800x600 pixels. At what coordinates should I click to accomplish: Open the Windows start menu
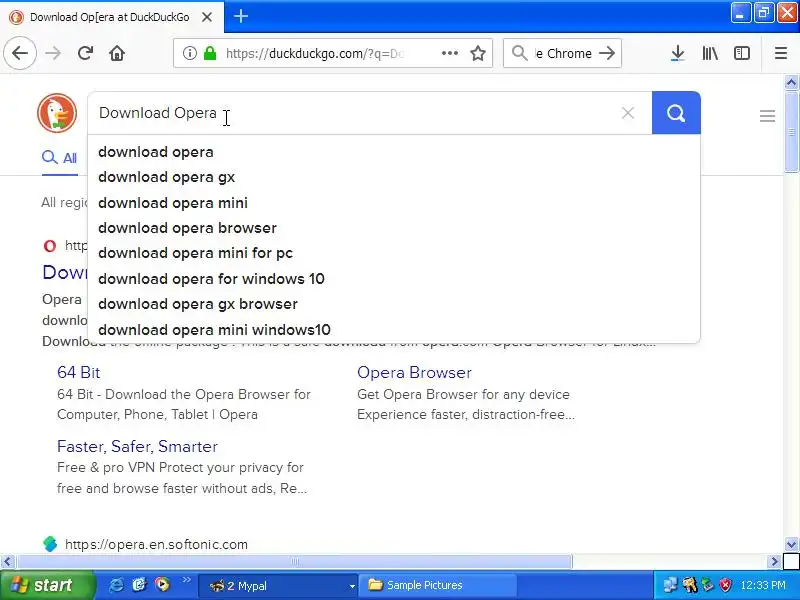[x=47, y=585]
